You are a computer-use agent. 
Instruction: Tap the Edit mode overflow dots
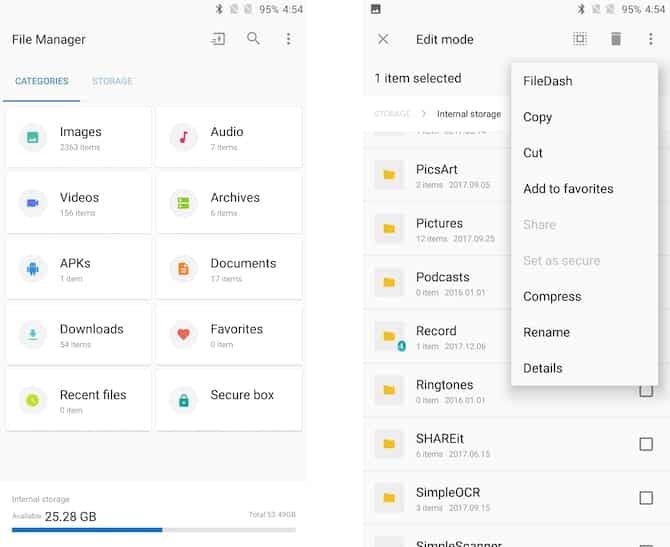coord(650,39)
